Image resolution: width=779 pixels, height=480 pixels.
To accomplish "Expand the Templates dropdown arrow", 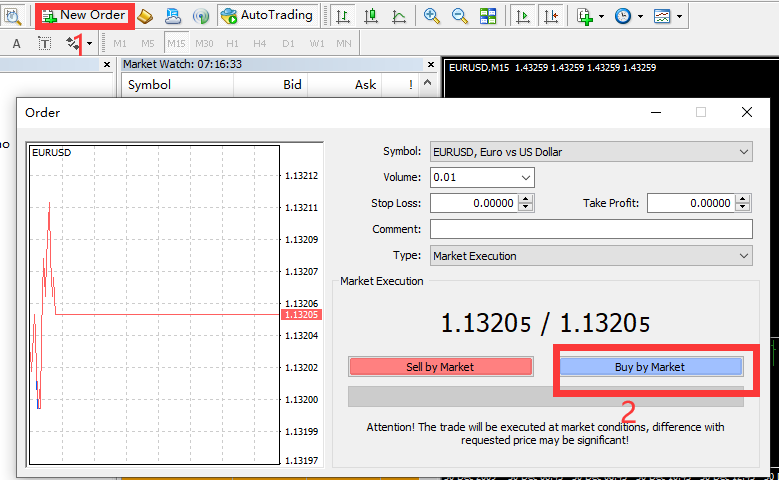I will click(679, 16).
